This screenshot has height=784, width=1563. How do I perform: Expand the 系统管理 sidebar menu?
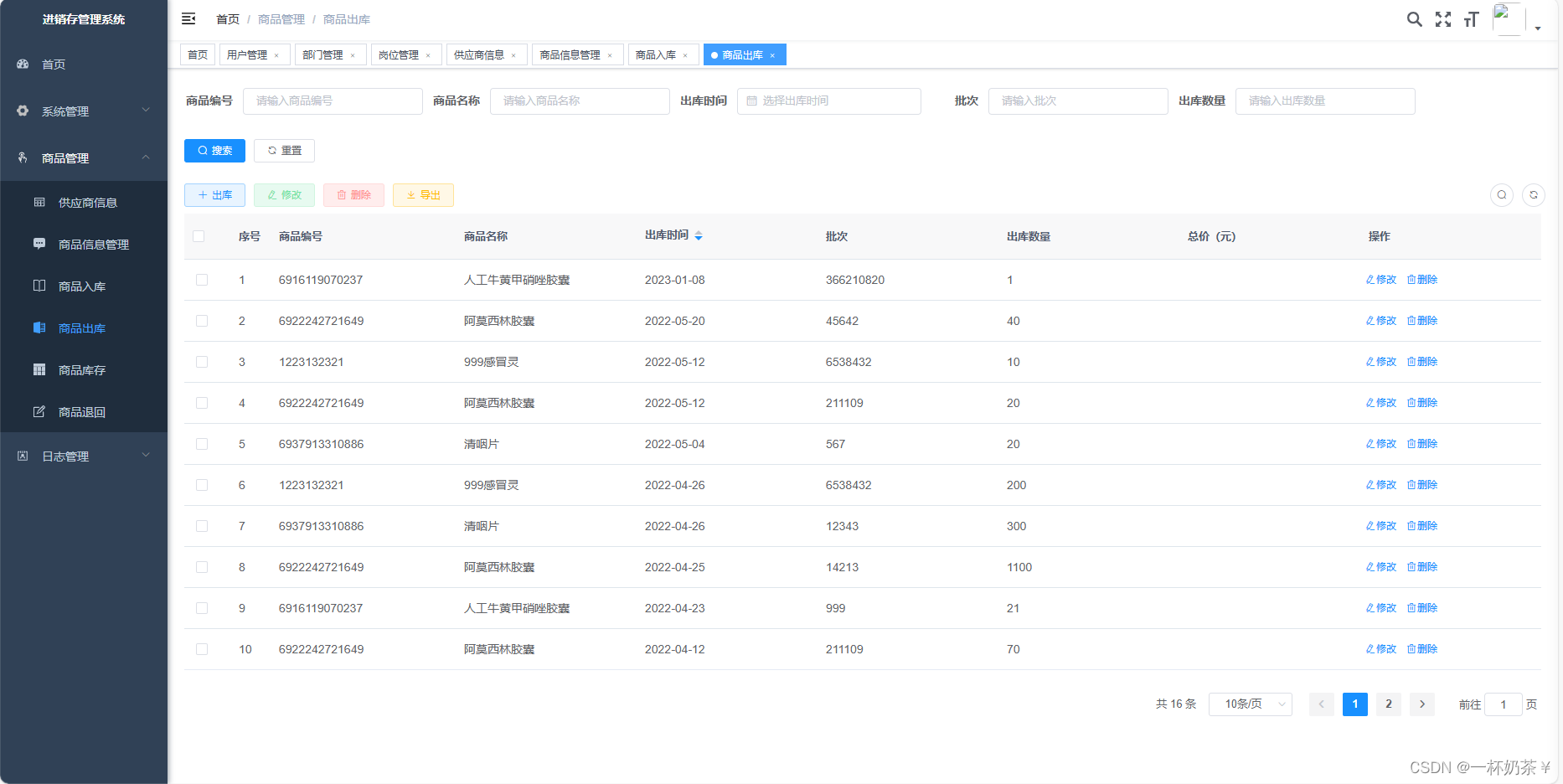click(84, 111)
